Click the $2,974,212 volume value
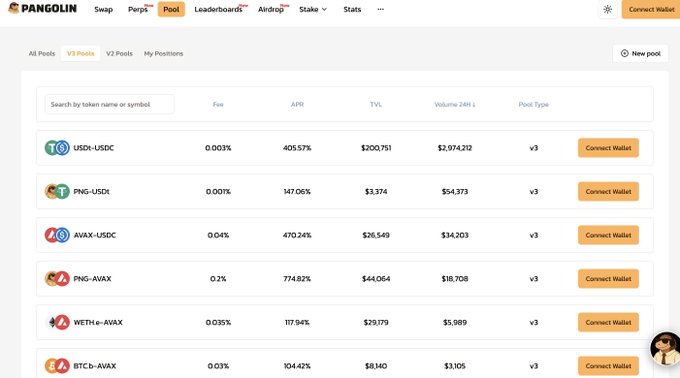The width and height of the screenshot is (680, 378). pos(455,148)
